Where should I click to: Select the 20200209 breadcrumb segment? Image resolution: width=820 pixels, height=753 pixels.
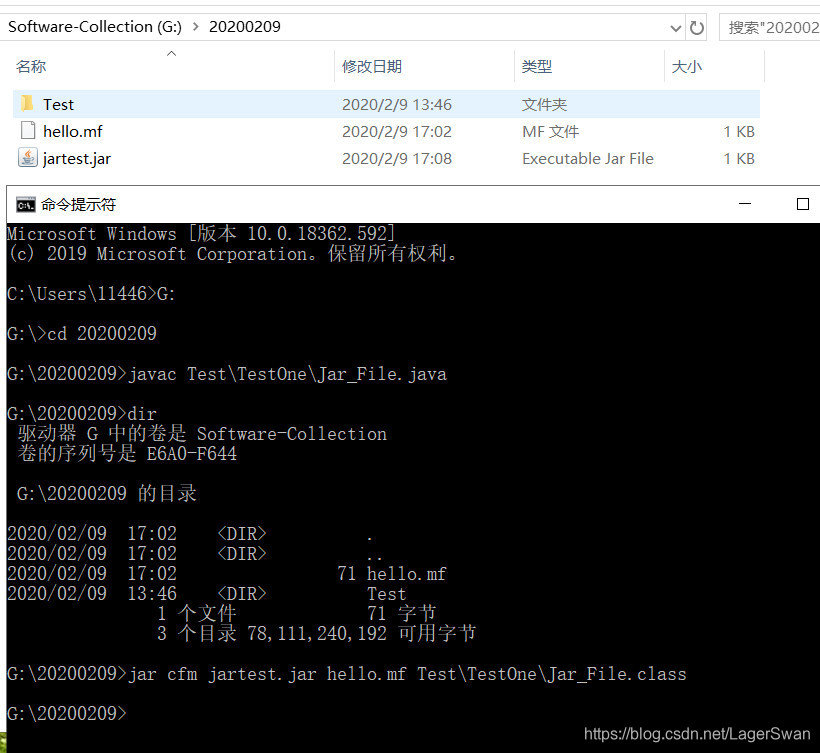244,27
